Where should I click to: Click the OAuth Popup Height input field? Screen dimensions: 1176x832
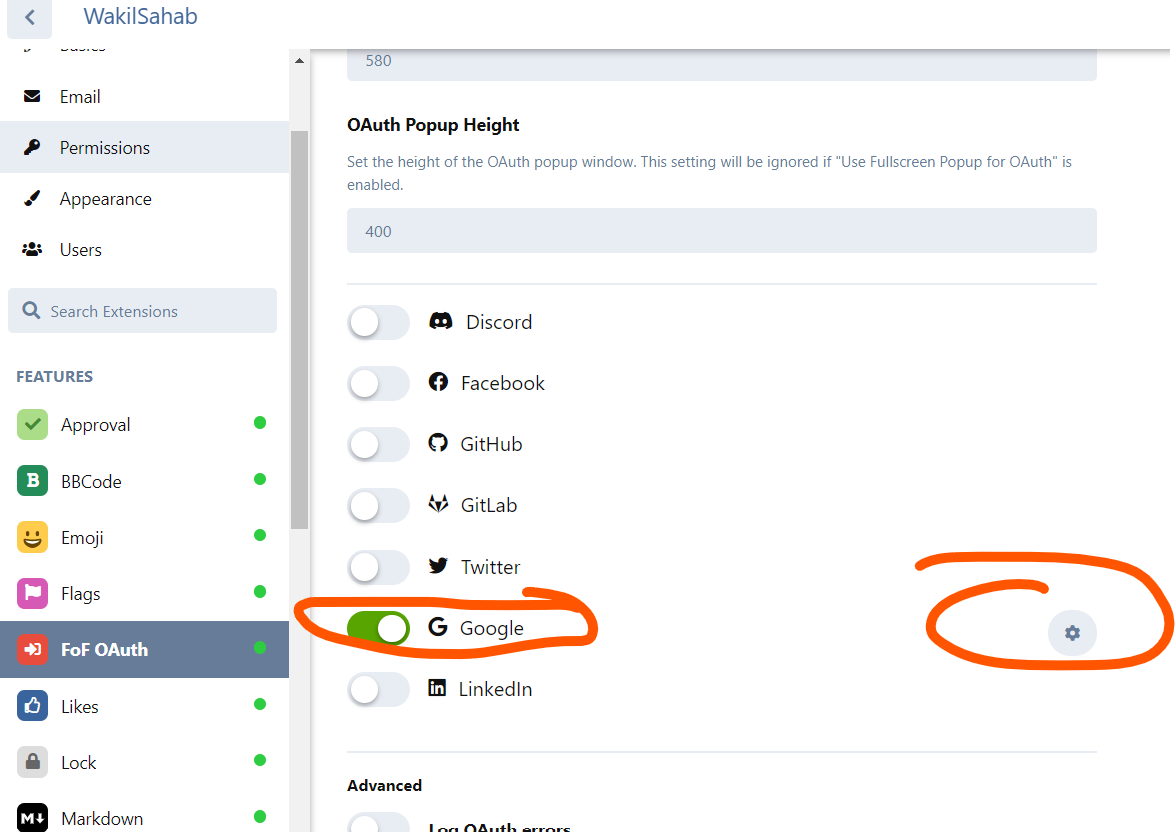(x=721, y=230)
